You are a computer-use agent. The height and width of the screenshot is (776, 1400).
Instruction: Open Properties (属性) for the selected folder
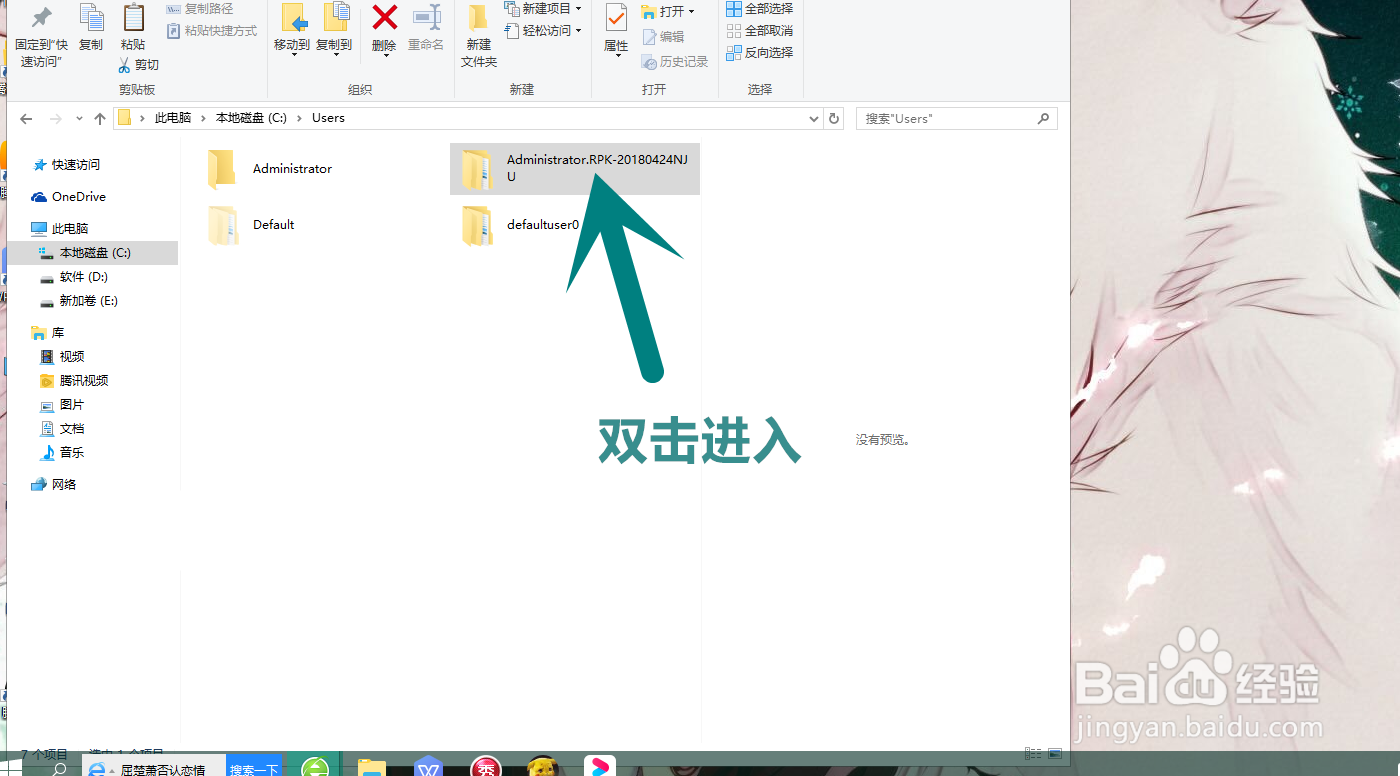(615, 28)
